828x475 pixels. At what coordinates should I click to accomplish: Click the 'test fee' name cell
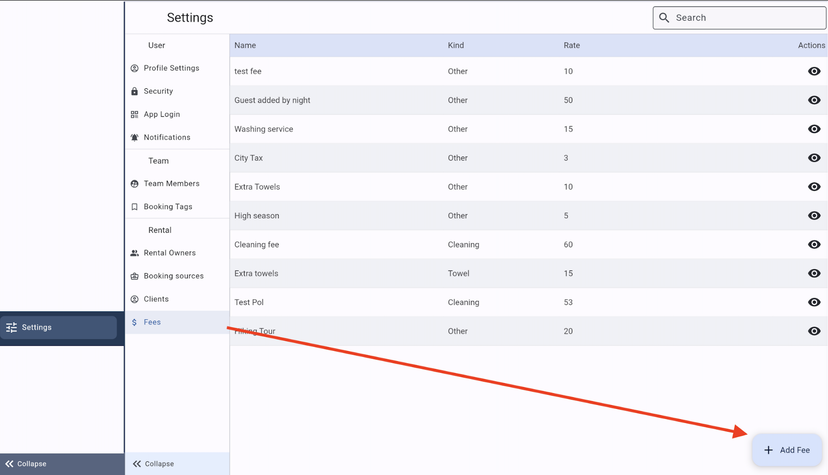[248, 71]
